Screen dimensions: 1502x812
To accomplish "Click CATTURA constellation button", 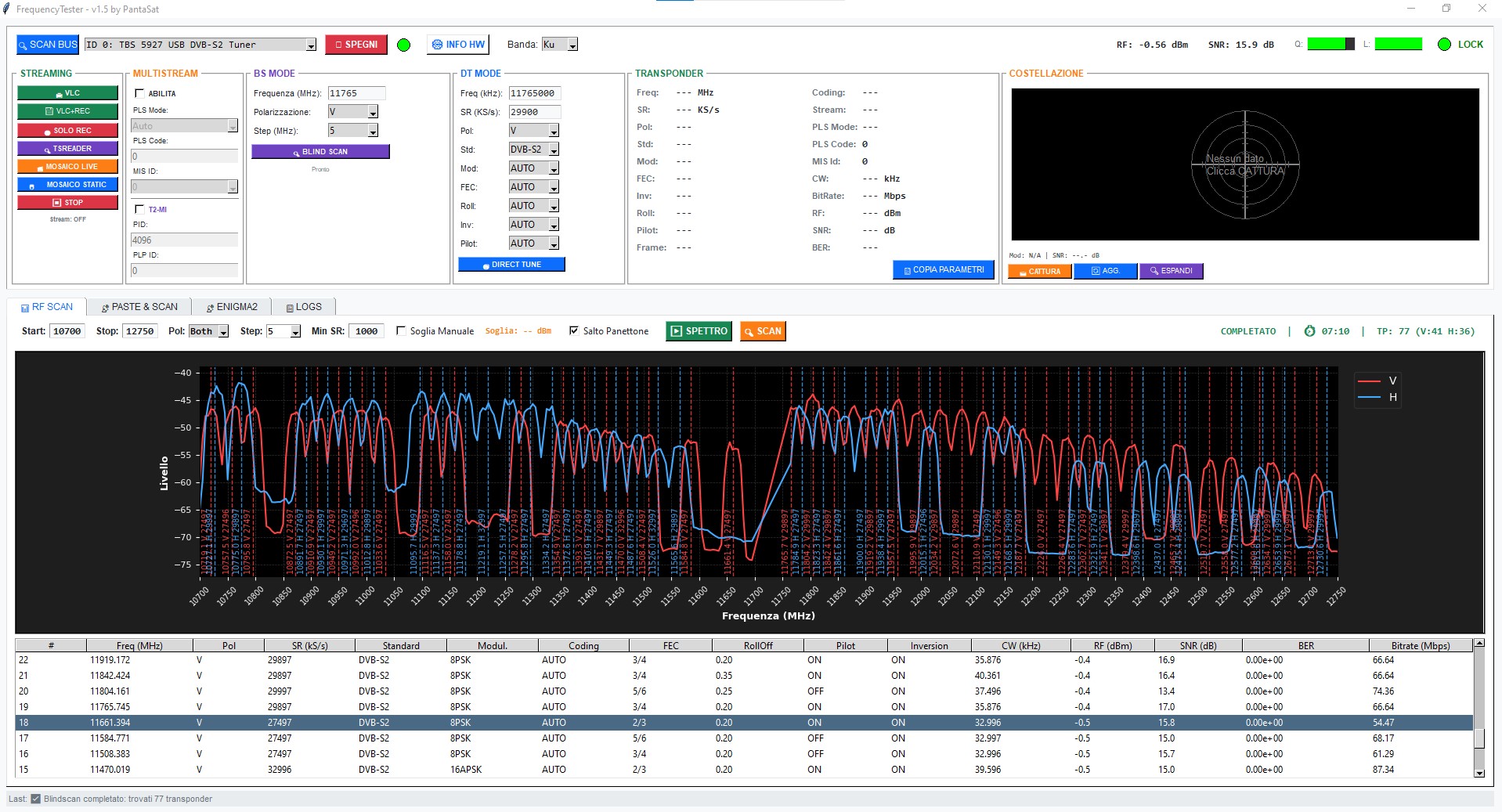I will click(1039, 271).
